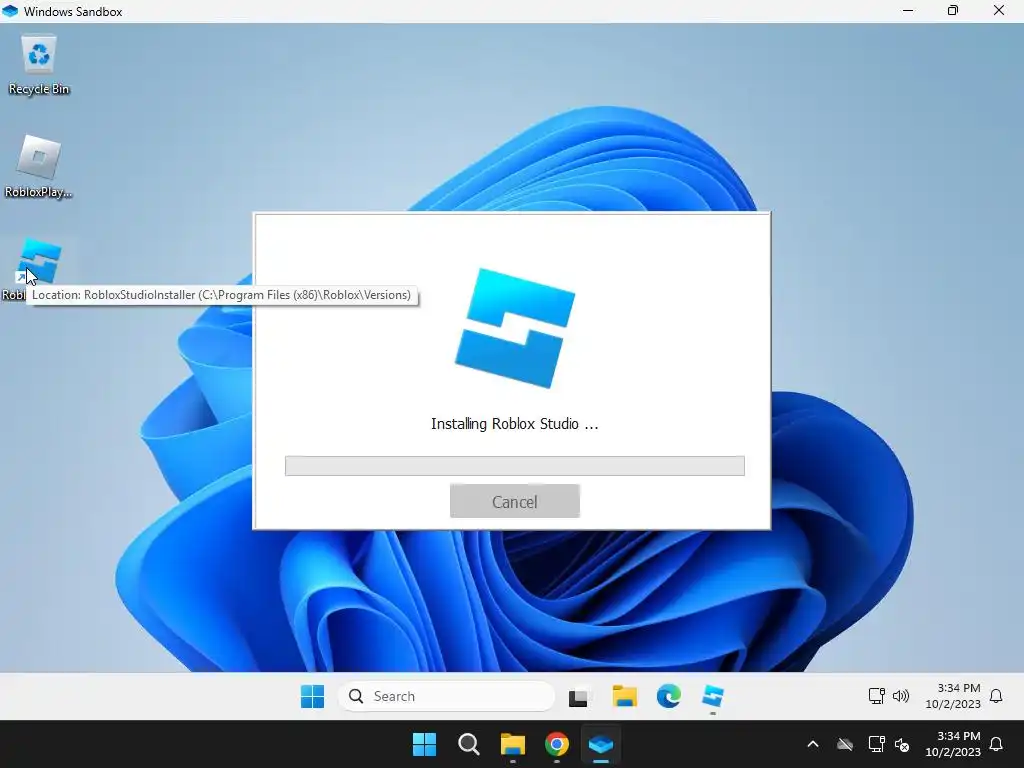Open sandbox notifications bell
Screen dimensions: 1024x768
click(996, 696)
